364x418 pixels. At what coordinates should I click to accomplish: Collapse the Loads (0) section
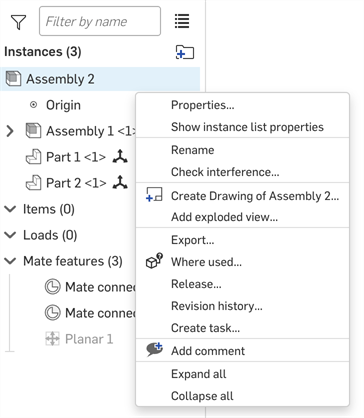10,235
